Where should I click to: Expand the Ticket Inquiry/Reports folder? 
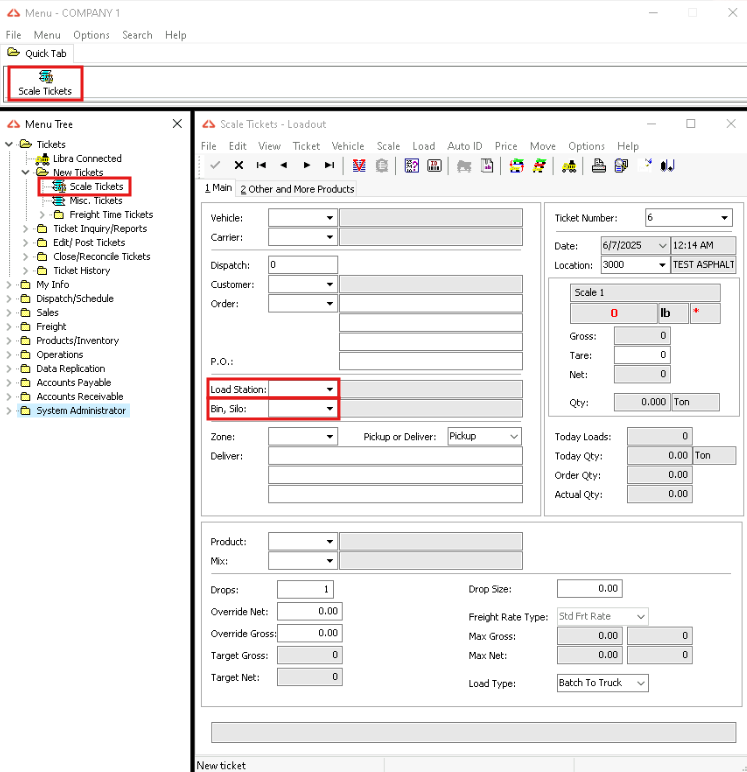click(x=26, y=229)
